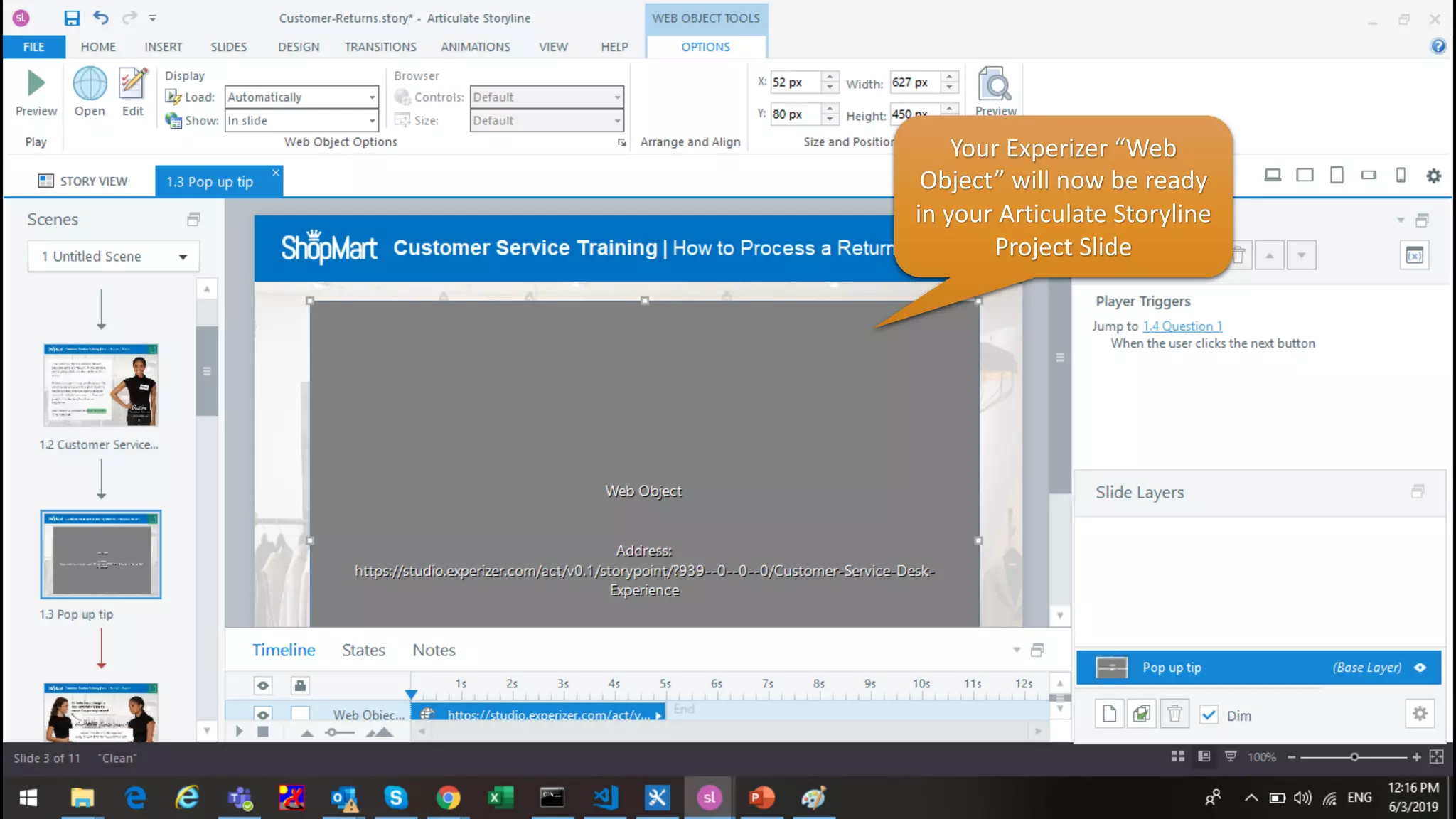The image size is (1456, 819).
Task: Click duplicate layer icon in Slide Layers
Action: [1142, 714]
